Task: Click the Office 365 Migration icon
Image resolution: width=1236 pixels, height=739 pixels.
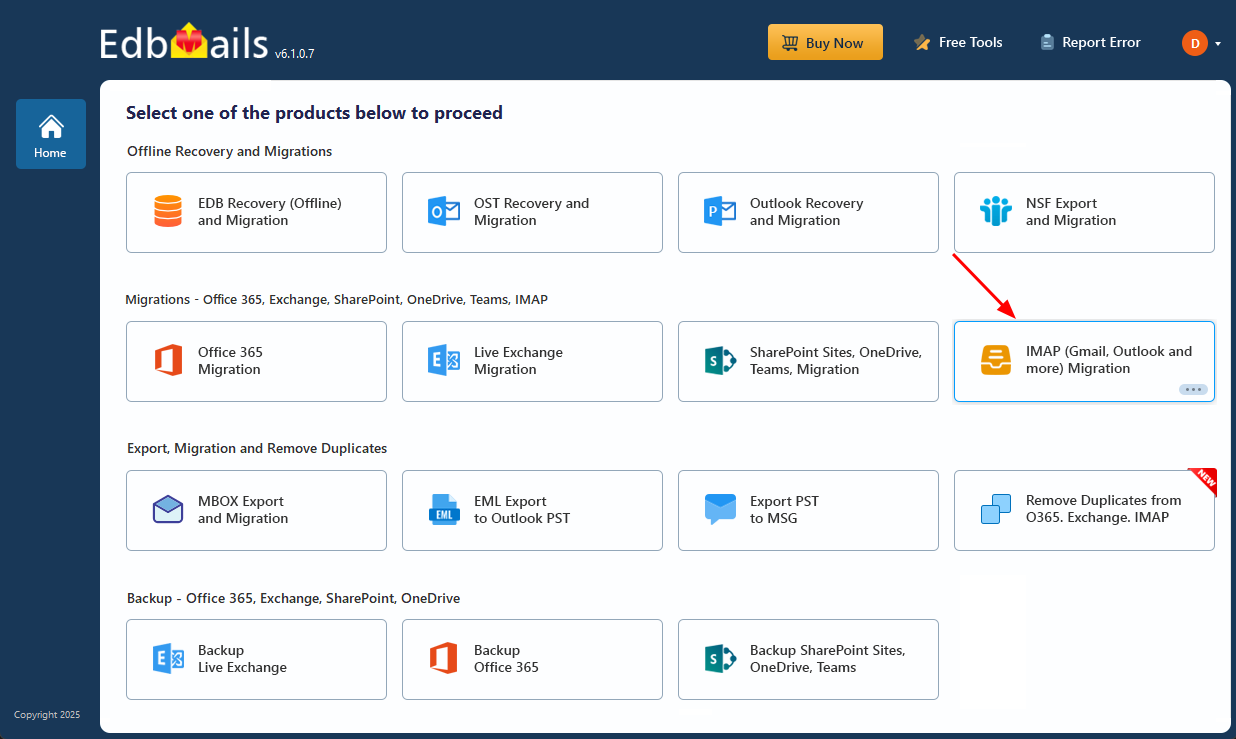Action: (167, 360)
